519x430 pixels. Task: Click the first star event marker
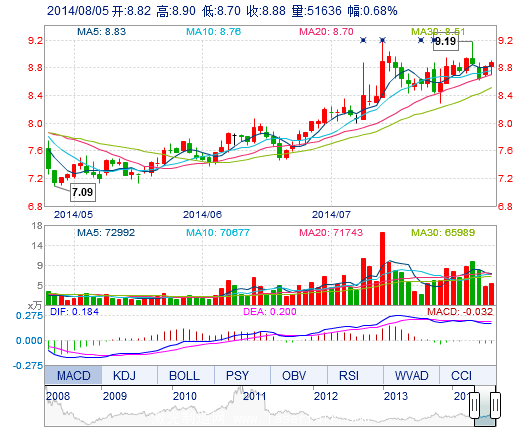[363, 40]
